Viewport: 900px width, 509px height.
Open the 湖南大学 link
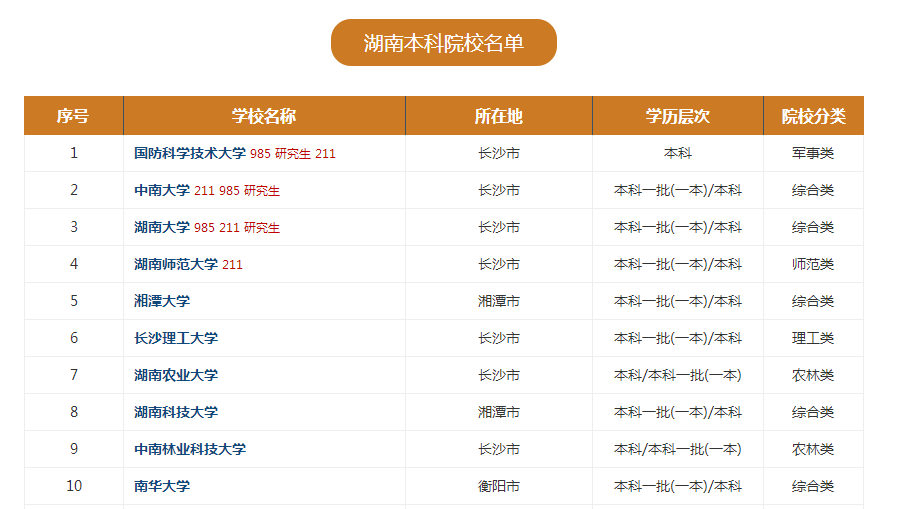click(162, 227)
